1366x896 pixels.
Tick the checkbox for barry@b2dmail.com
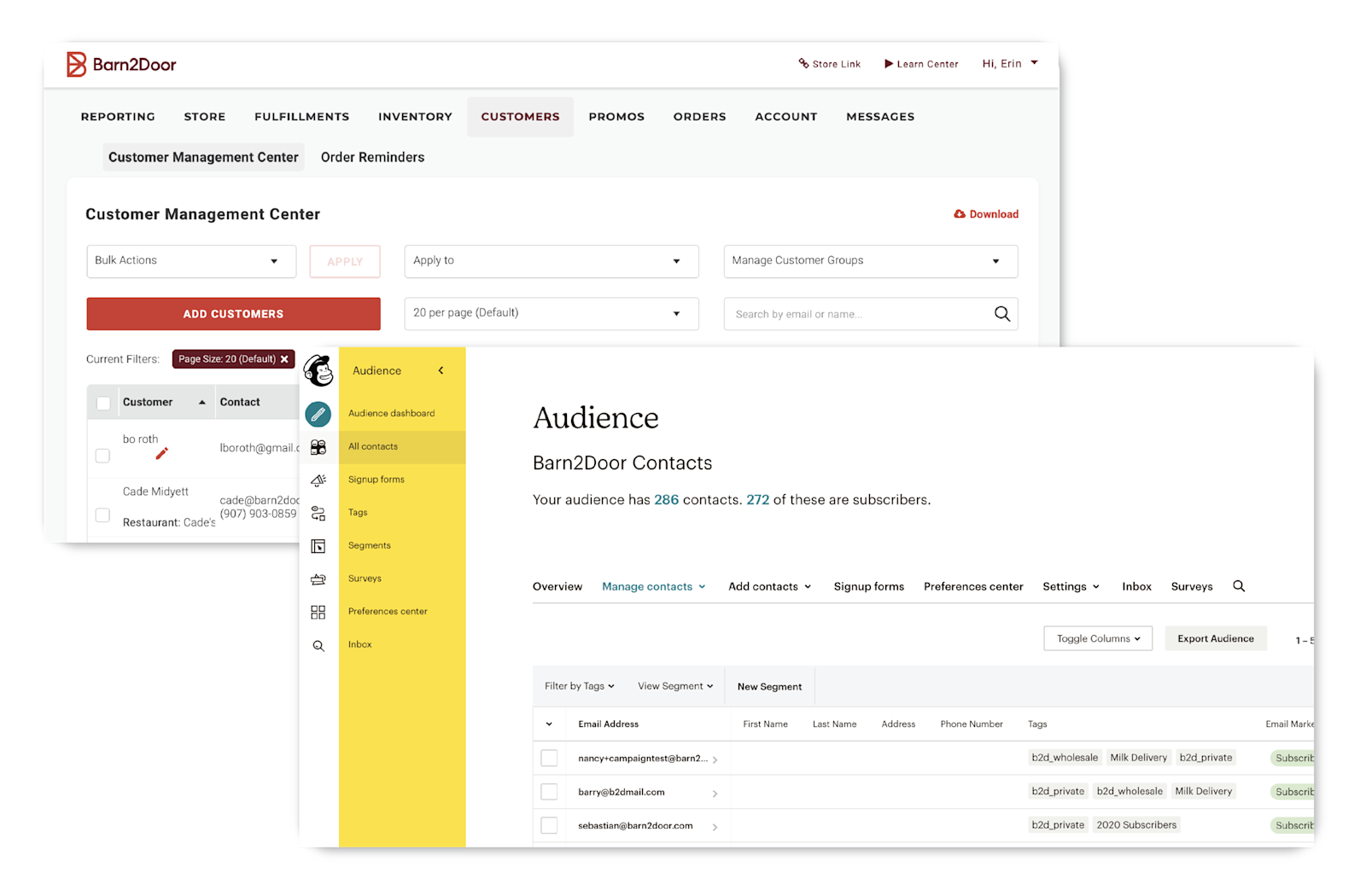click(549, 792)
